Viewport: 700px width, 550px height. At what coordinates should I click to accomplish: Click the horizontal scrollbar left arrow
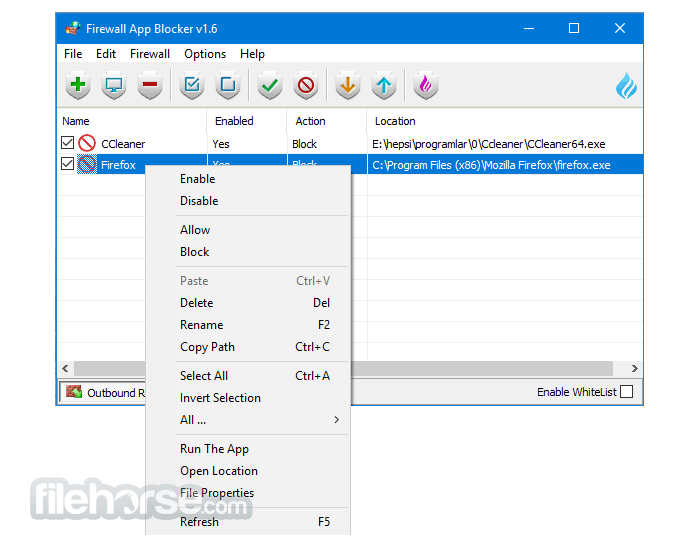[66, 368]
